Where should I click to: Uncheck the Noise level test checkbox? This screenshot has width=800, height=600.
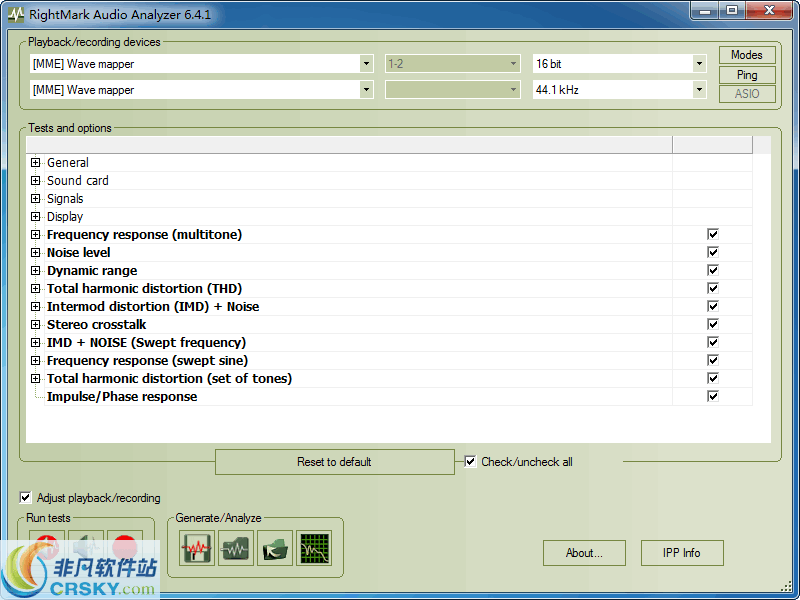click(713, 252)
